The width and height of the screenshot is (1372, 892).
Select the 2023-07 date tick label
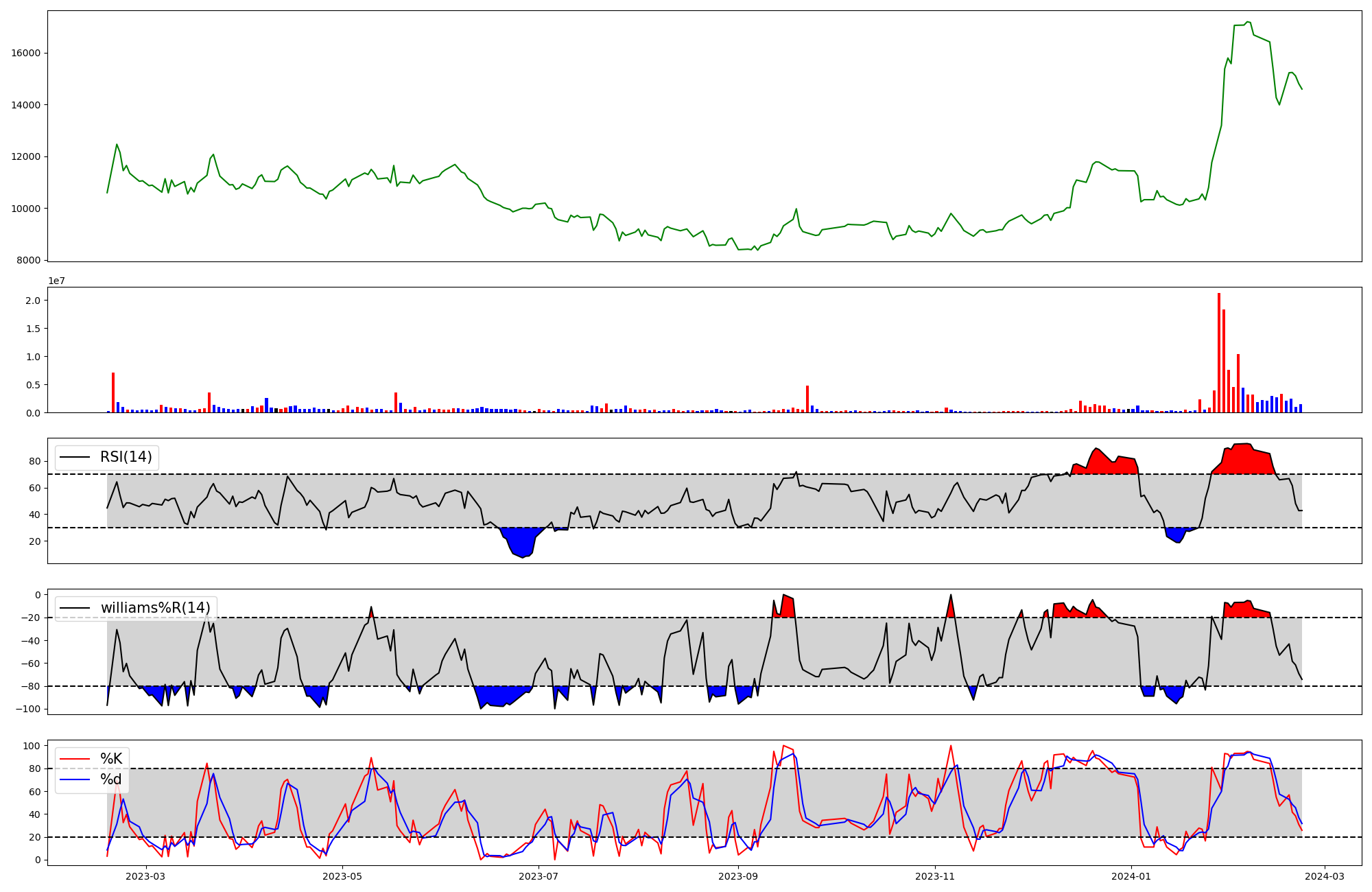[x=539, y=876]
